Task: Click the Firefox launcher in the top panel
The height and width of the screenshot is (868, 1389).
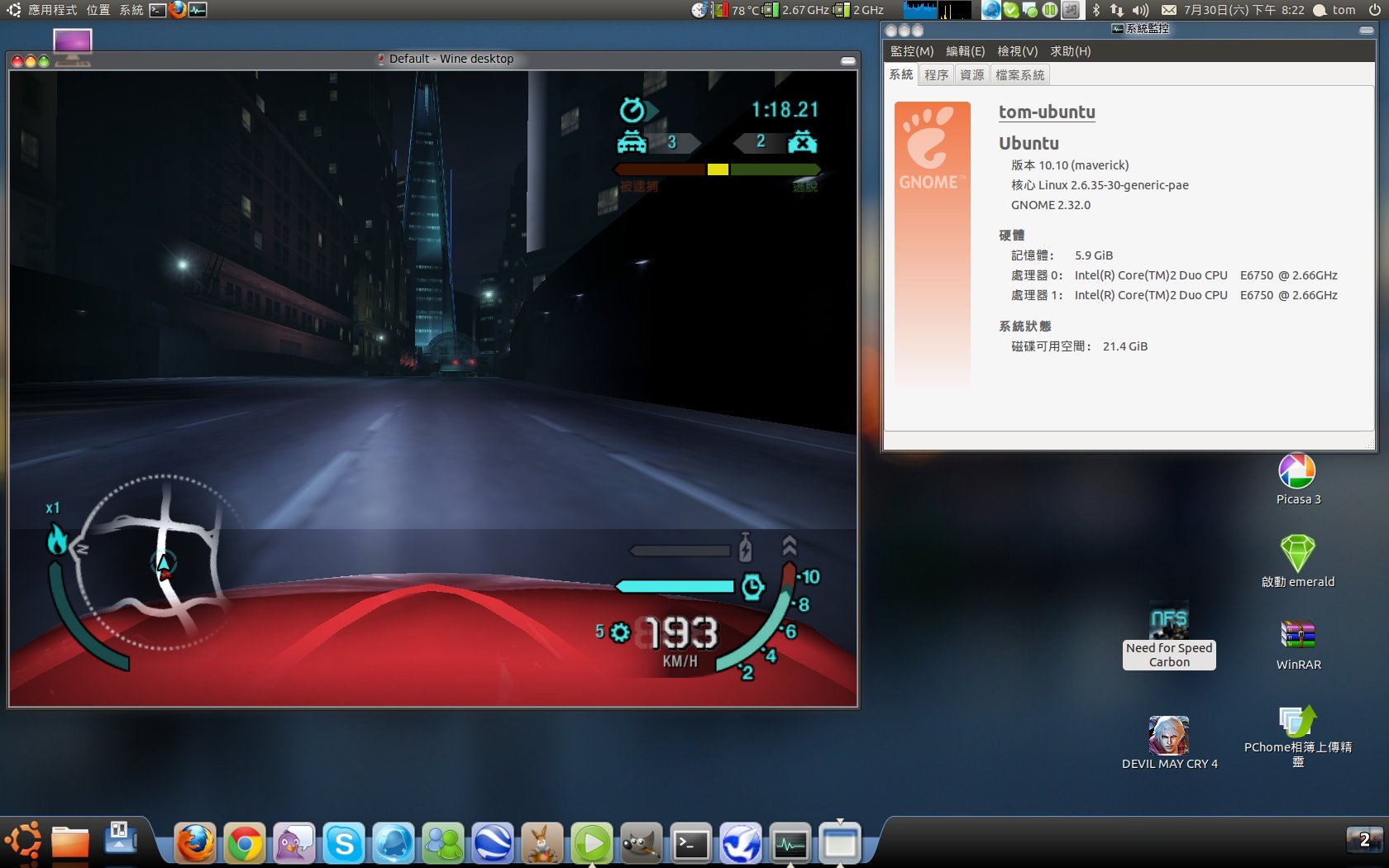Action: coord(178,10)
